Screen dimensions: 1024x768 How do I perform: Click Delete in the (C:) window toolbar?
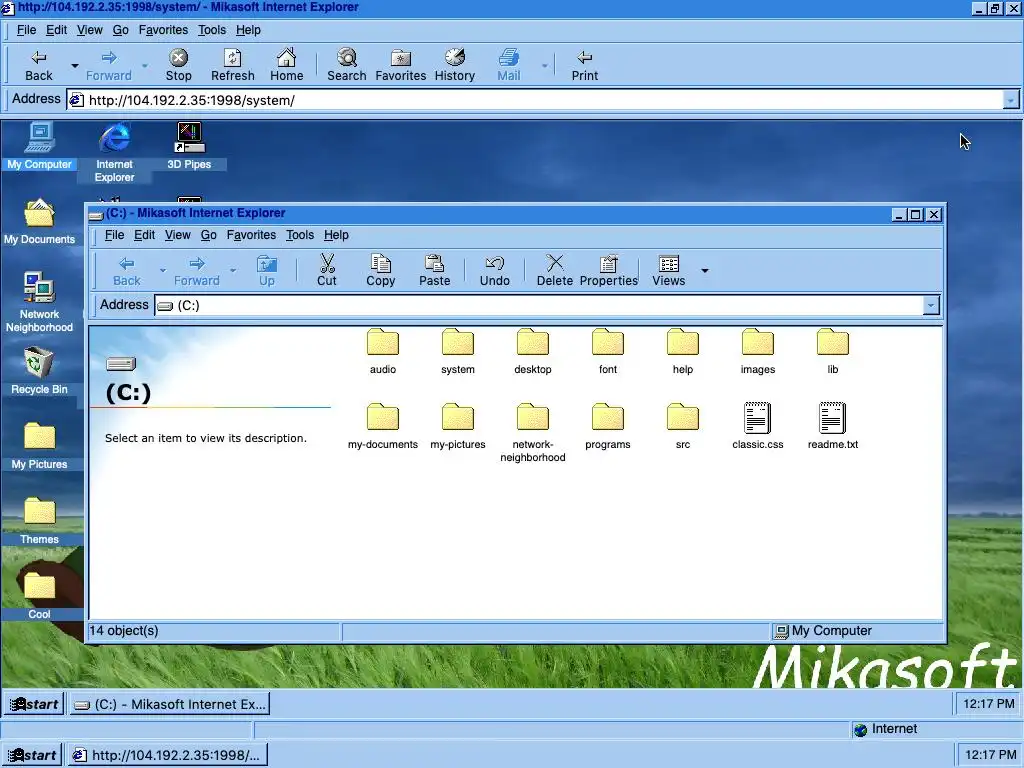pos(554,270)
